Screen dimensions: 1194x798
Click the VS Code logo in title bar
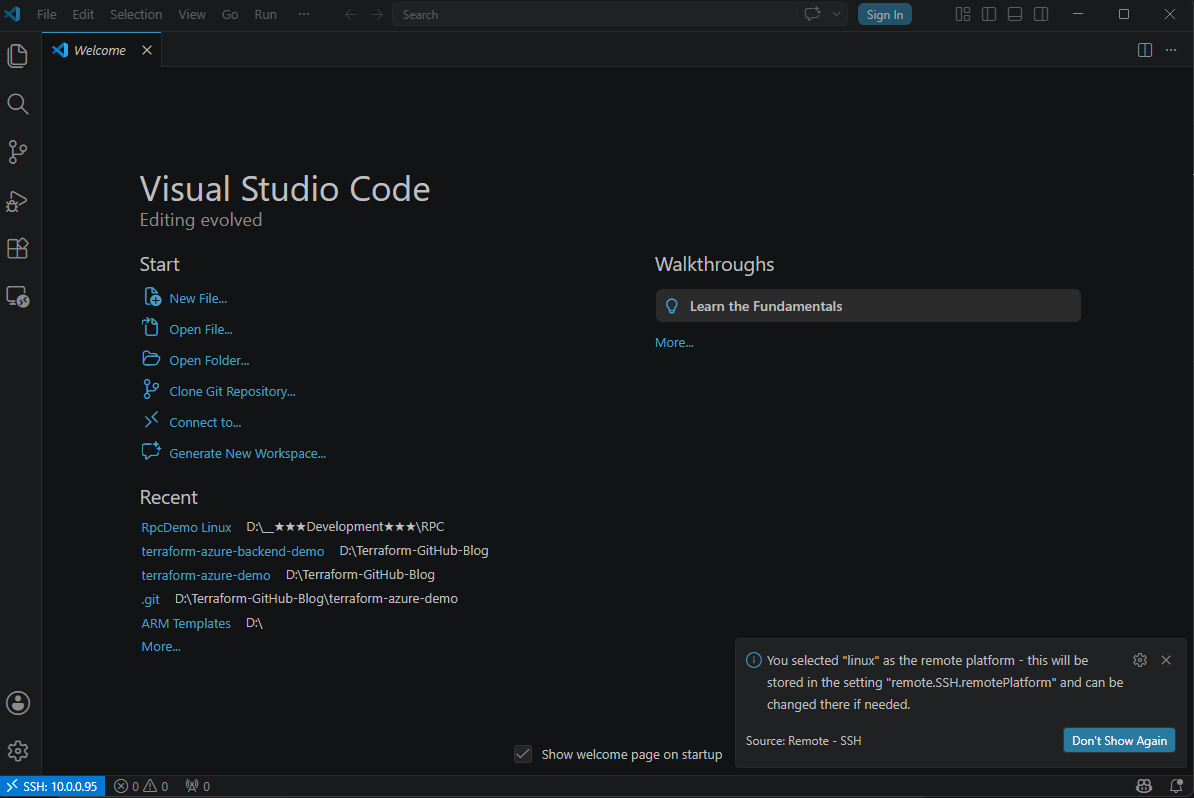[x=13, y=14]
